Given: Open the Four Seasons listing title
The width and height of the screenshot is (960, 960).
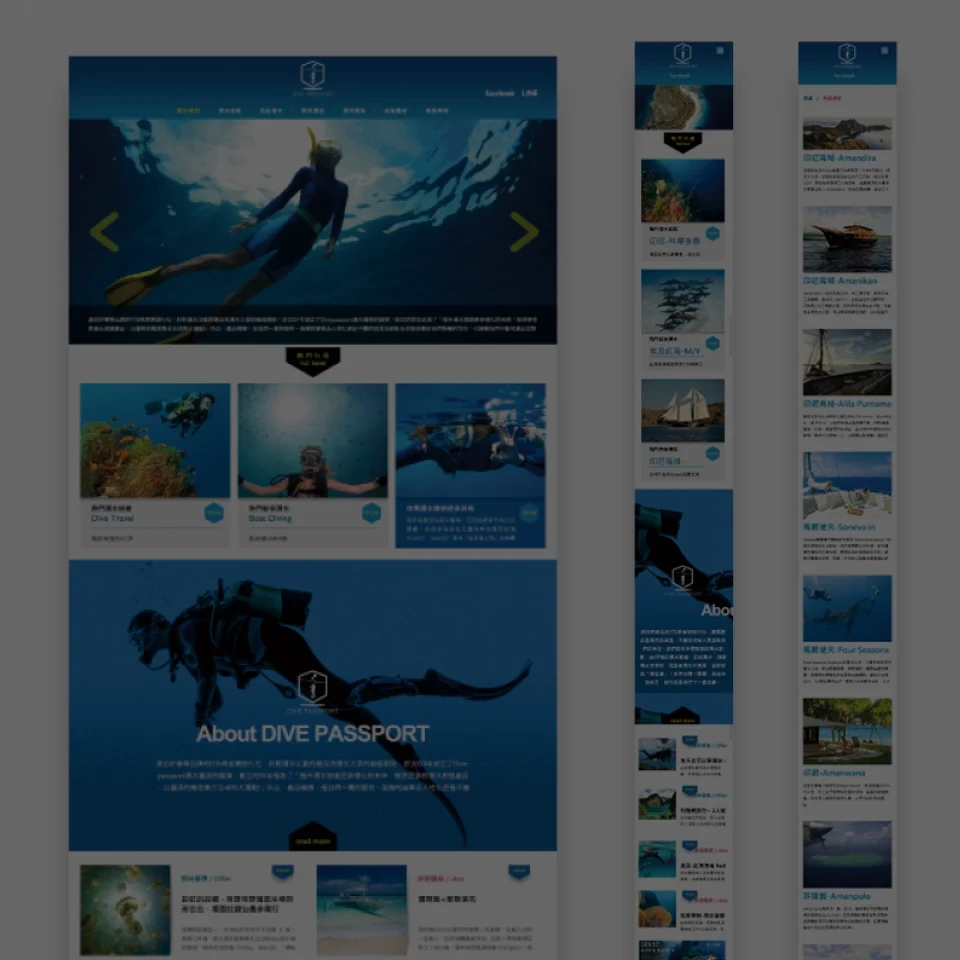Looking at the screenshot, I should tap(846, 650).
